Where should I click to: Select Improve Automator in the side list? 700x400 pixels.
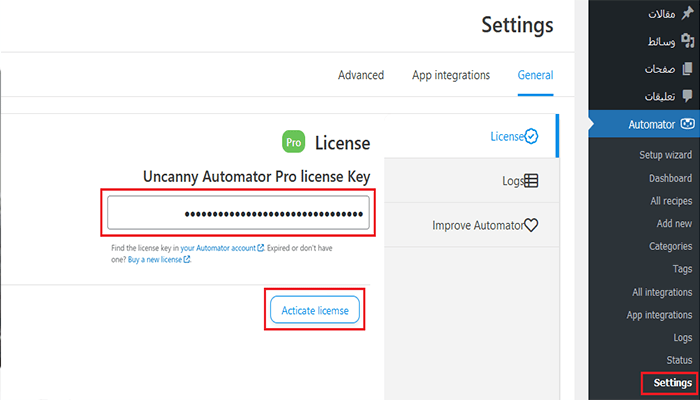(471, 225)
